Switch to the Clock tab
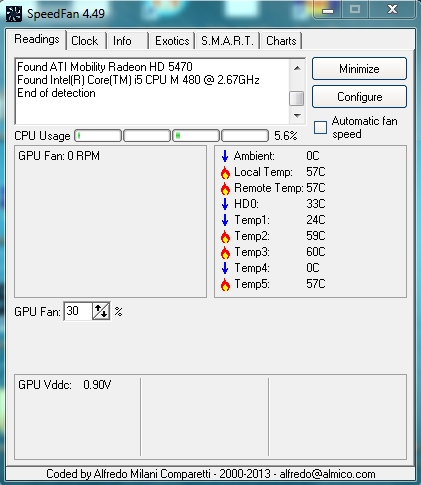Image resolution: width=421 pixels, height=485 pixels. point(85,41)
